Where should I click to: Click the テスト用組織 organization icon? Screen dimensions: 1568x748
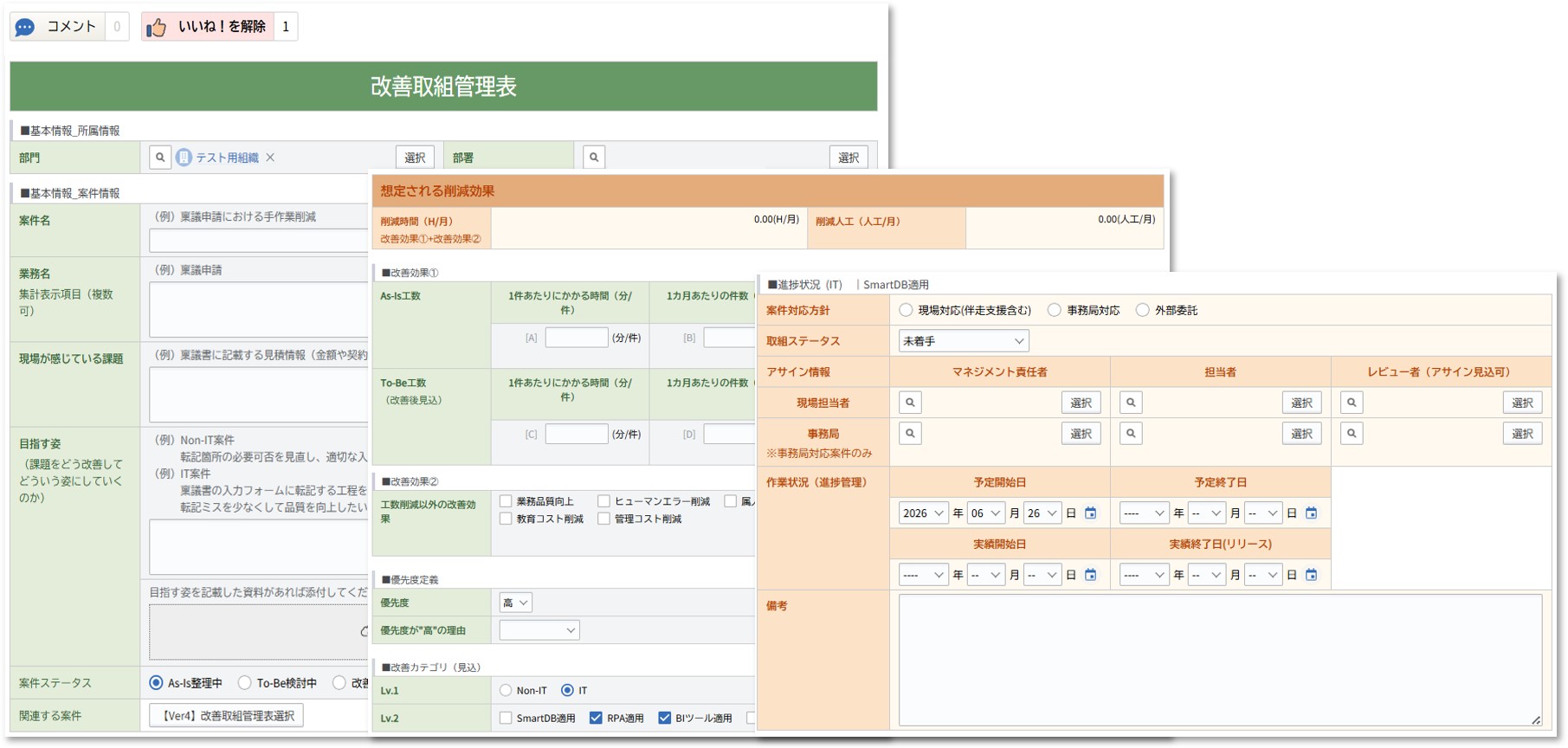click(x=184, y=158)
